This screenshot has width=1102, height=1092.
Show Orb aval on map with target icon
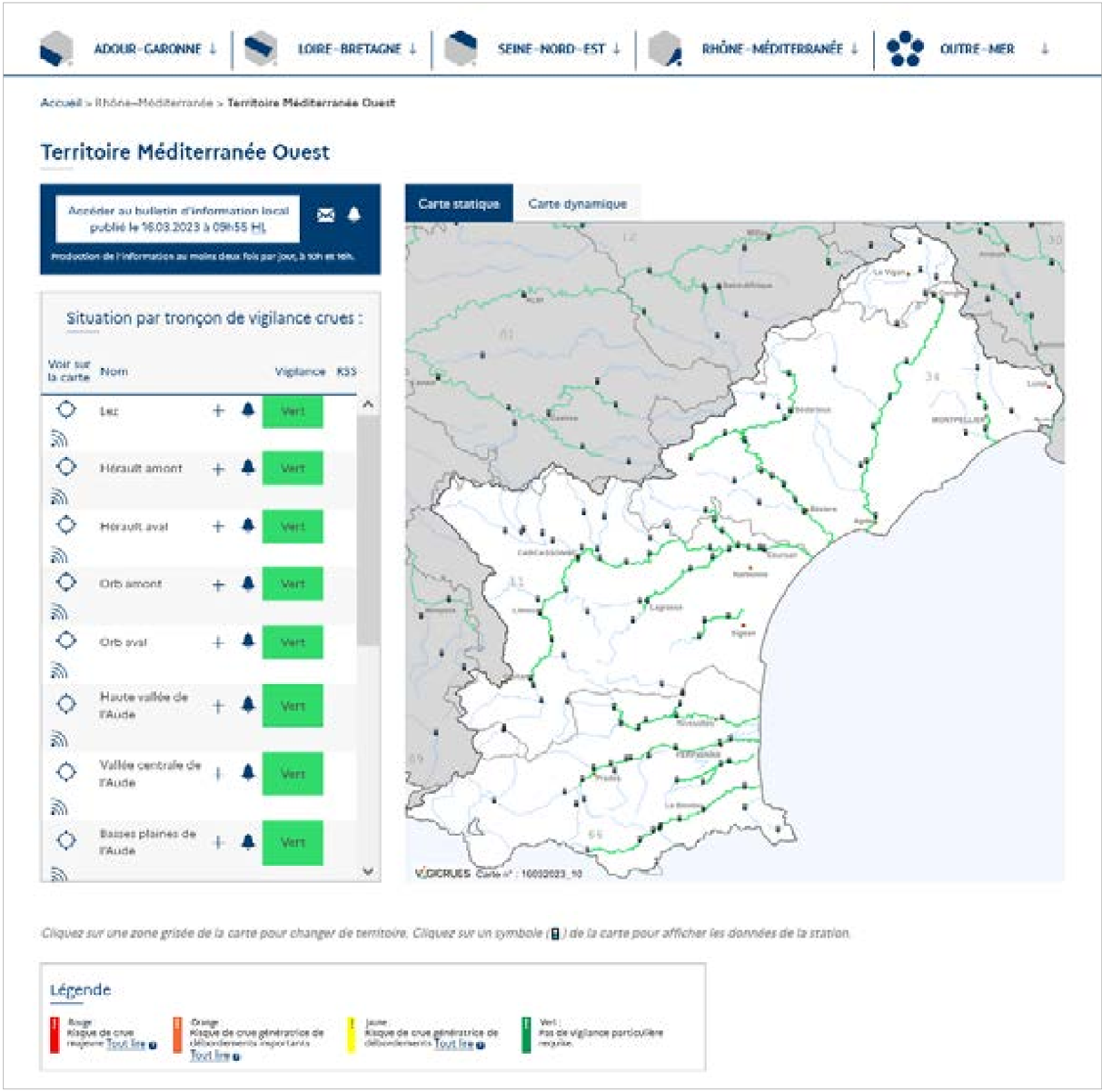click(66, 641)
